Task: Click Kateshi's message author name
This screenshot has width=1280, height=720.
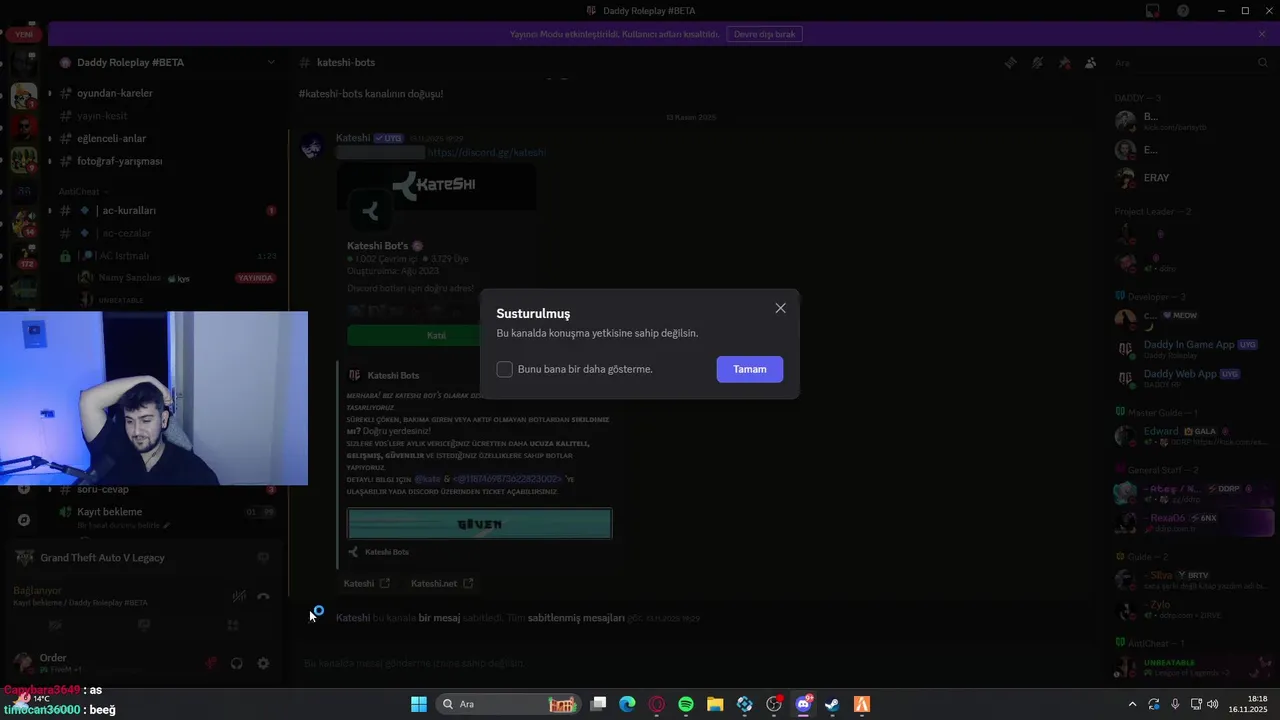Action: pos(353,138)
